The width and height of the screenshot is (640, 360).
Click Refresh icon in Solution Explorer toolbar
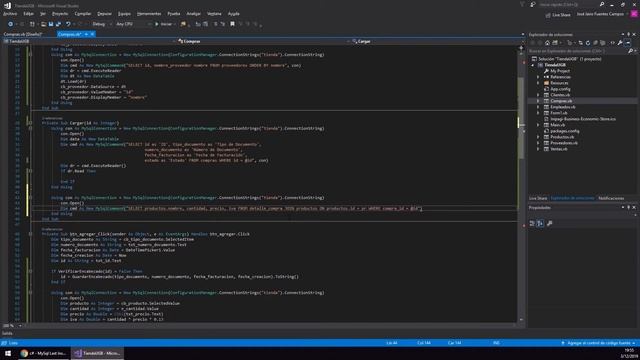tap(588, 43)
